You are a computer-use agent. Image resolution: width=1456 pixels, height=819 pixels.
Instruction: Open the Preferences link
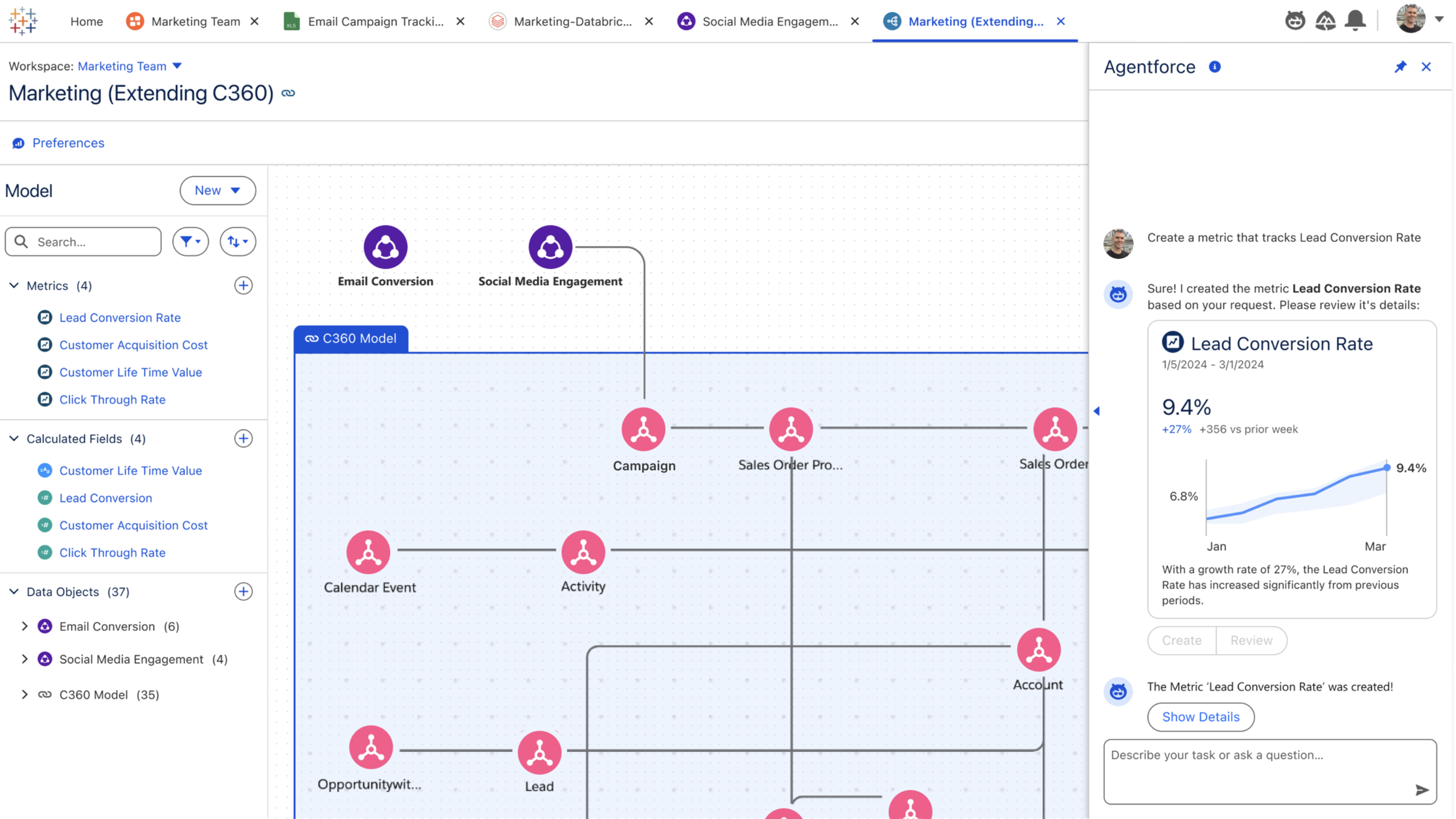(68, 143)
